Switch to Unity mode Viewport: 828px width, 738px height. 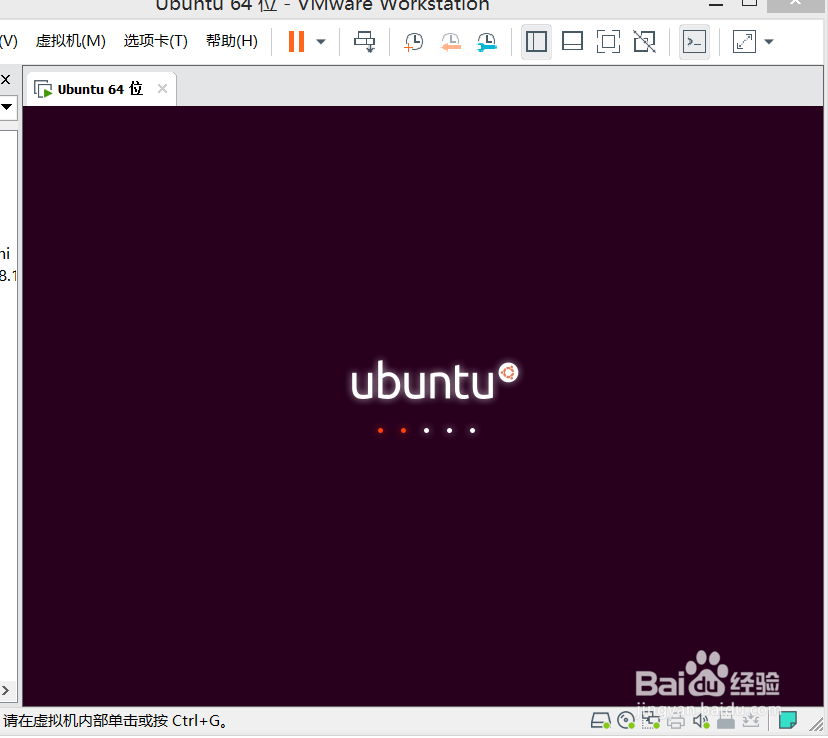pyautogui.click(x=645, y=42)
